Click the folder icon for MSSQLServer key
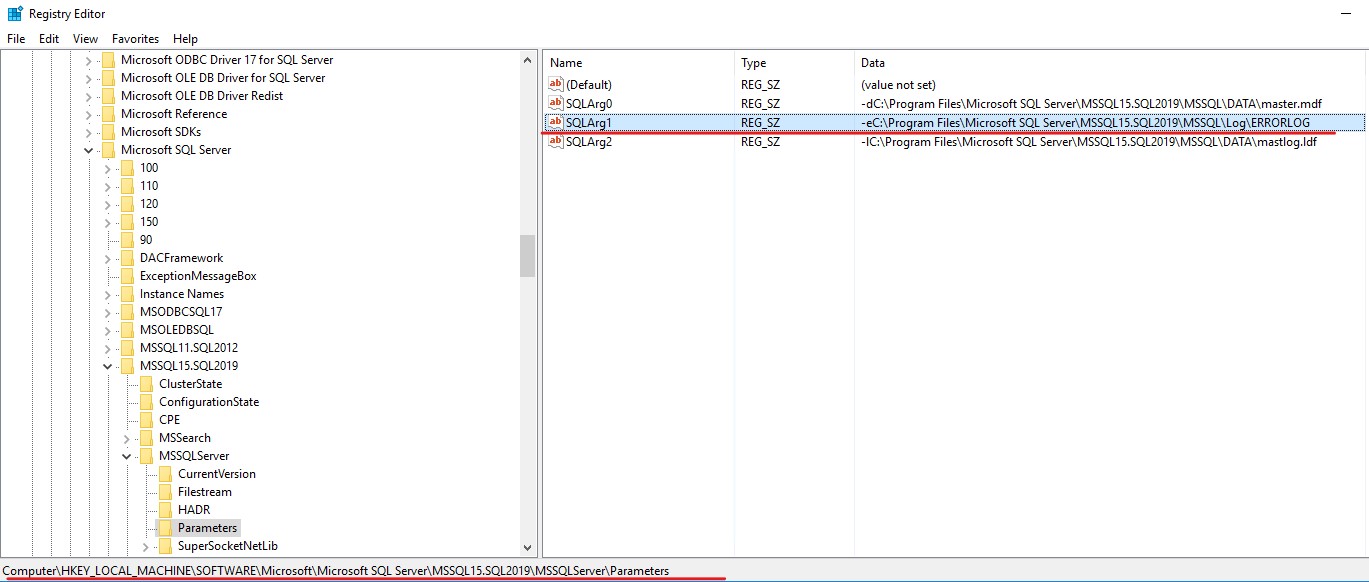This screenshot has height=582, width=1369. point(144,455)
